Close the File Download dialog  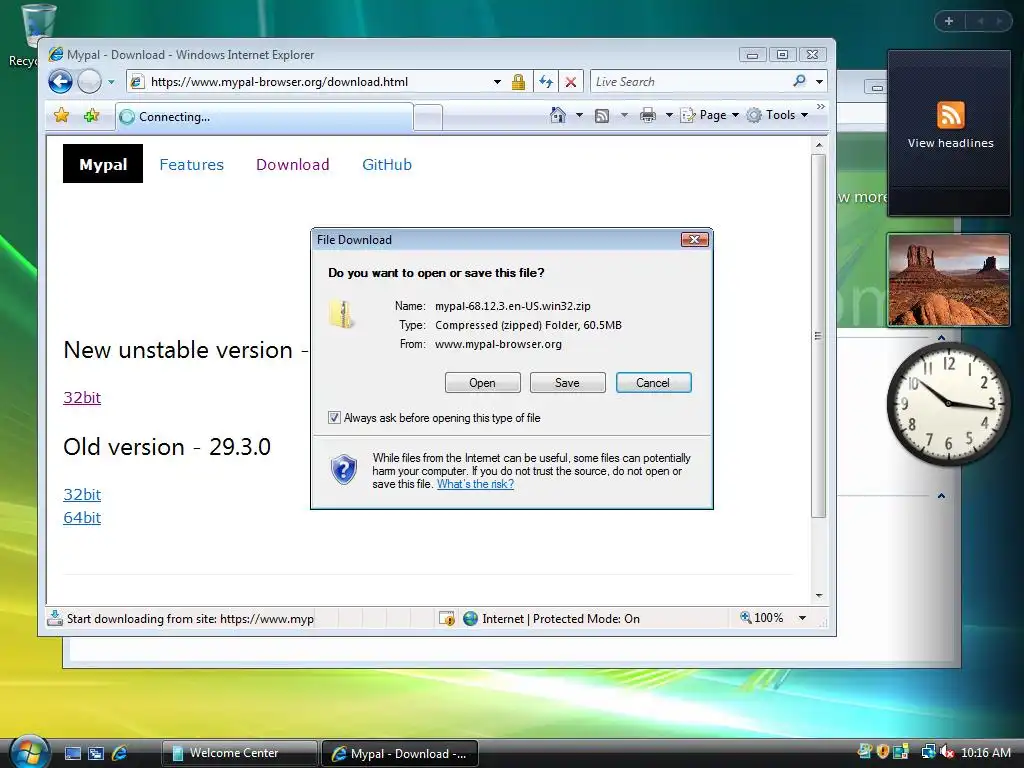pyautogui.click(x=694, y=240)
